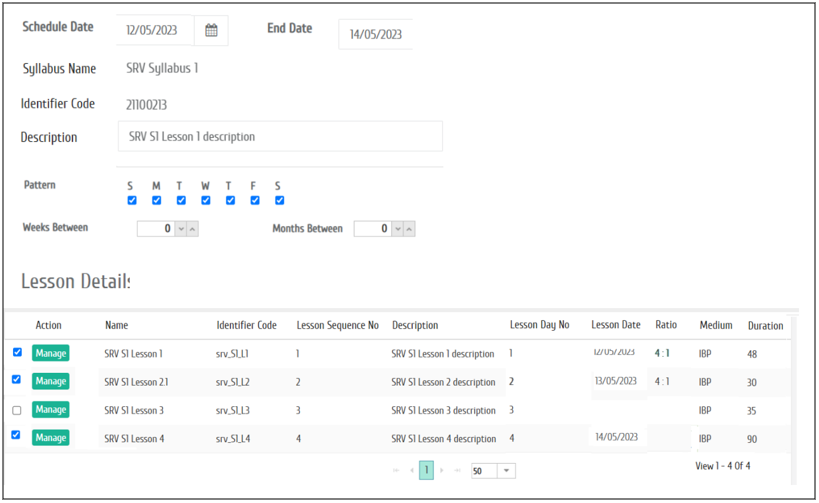Image resolution: width=819 pixels, height=503 pixels.
Task: Increase the Months Between value
Action: (x=409, y=229)
